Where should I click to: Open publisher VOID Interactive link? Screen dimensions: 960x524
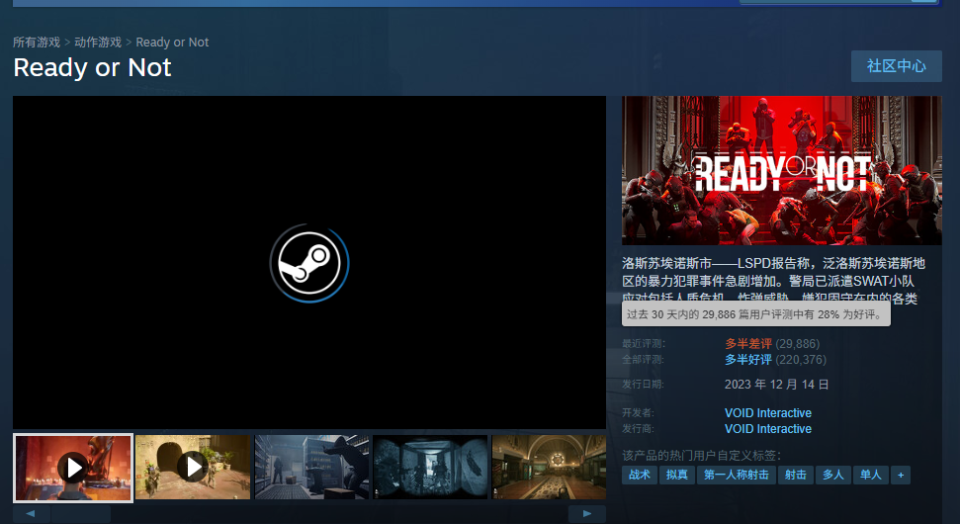coord(768,429)
